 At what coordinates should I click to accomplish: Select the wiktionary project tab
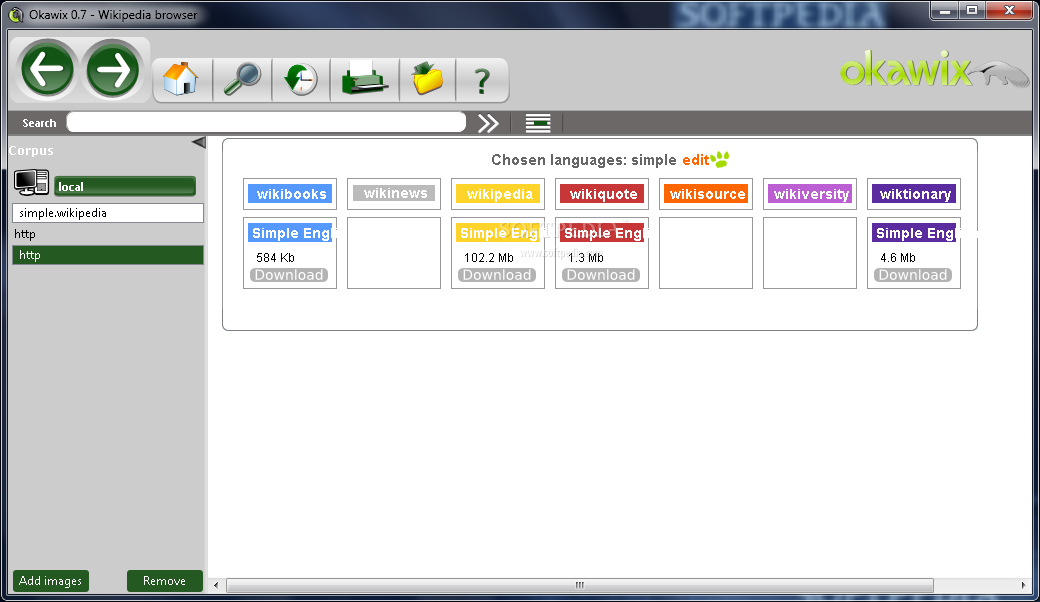coord(914,194)
